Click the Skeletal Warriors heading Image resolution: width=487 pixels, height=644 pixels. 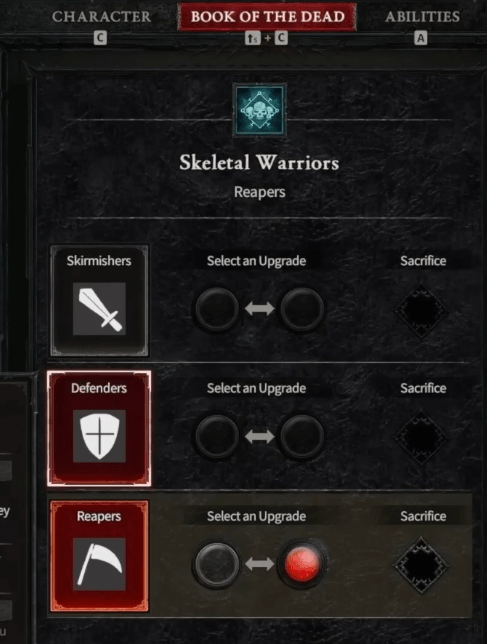coord(259,163)
